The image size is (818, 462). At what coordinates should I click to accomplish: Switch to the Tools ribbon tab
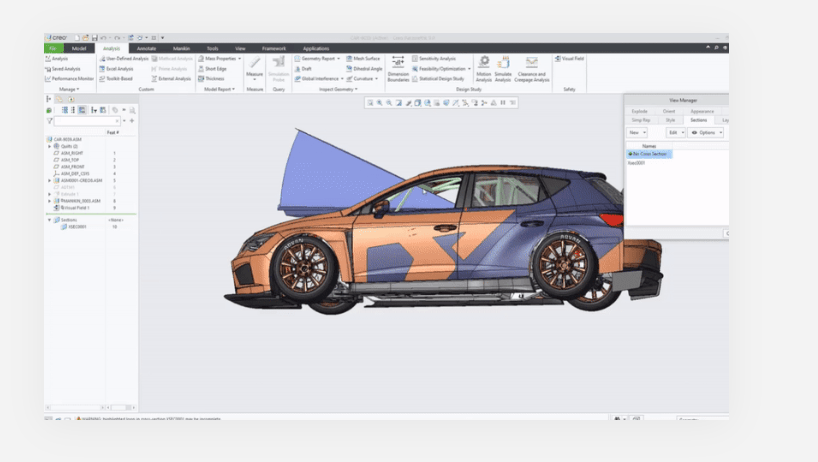[x=212, y=48]
